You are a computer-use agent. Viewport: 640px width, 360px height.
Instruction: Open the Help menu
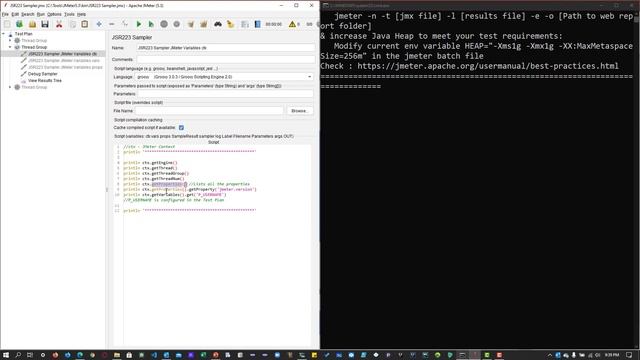click(81, 14)
